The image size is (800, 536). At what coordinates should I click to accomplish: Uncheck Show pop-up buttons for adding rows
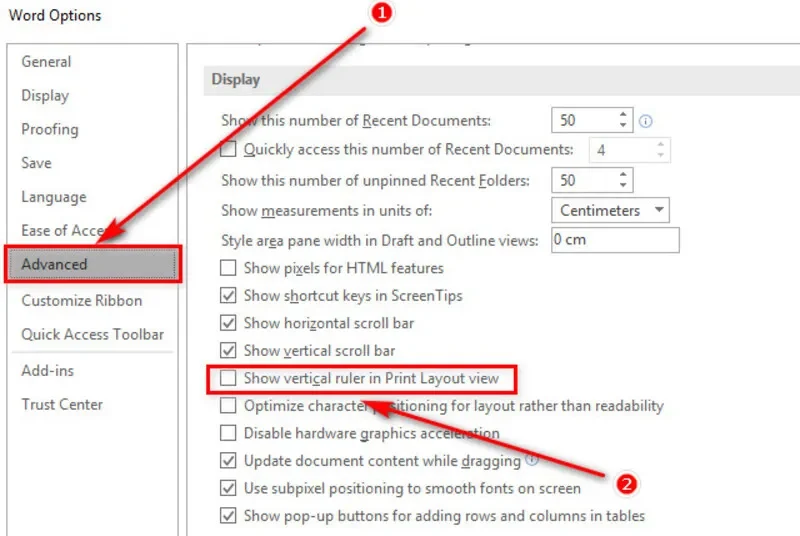point(228,516)
